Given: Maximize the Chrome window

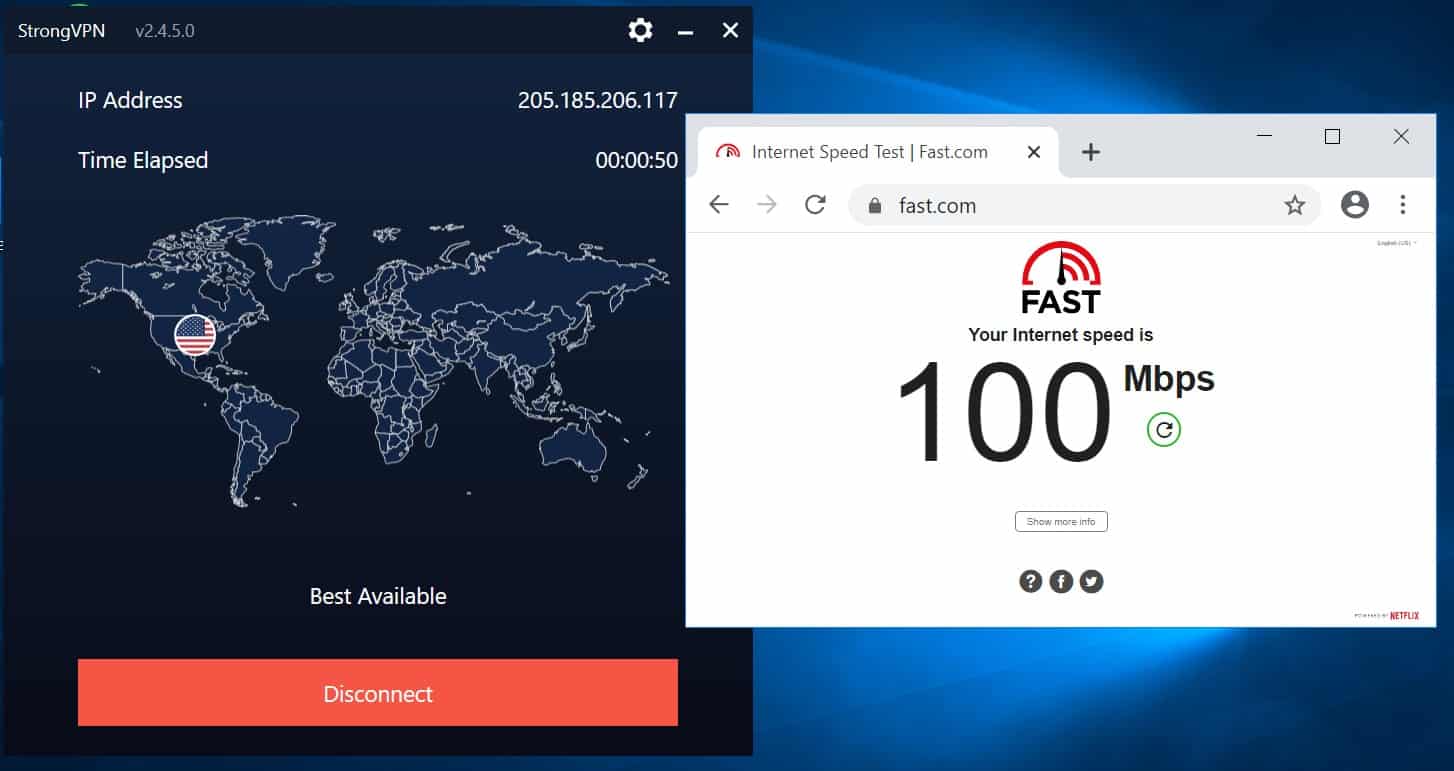Looking at the screenshot, I should tap(1332, 137).
